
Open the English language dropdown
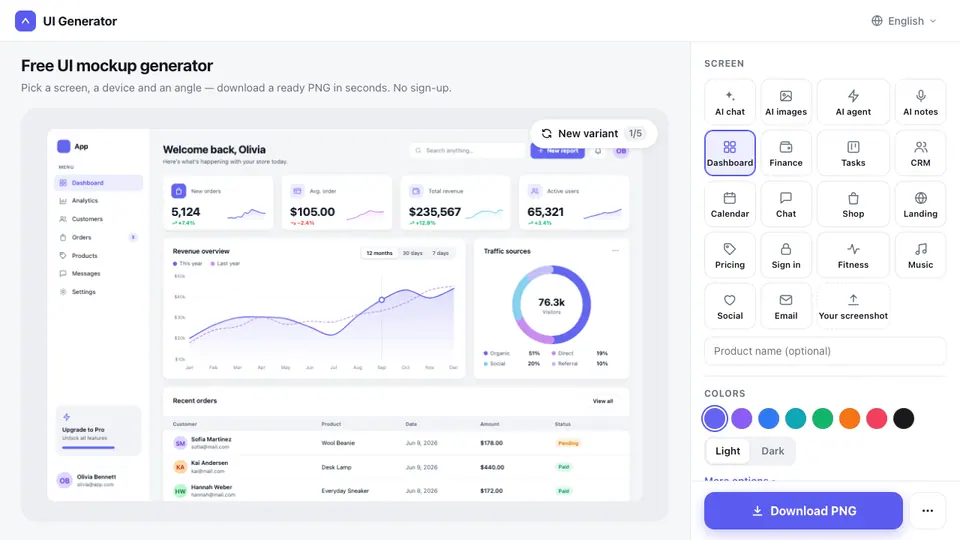[x=904, y=21]
